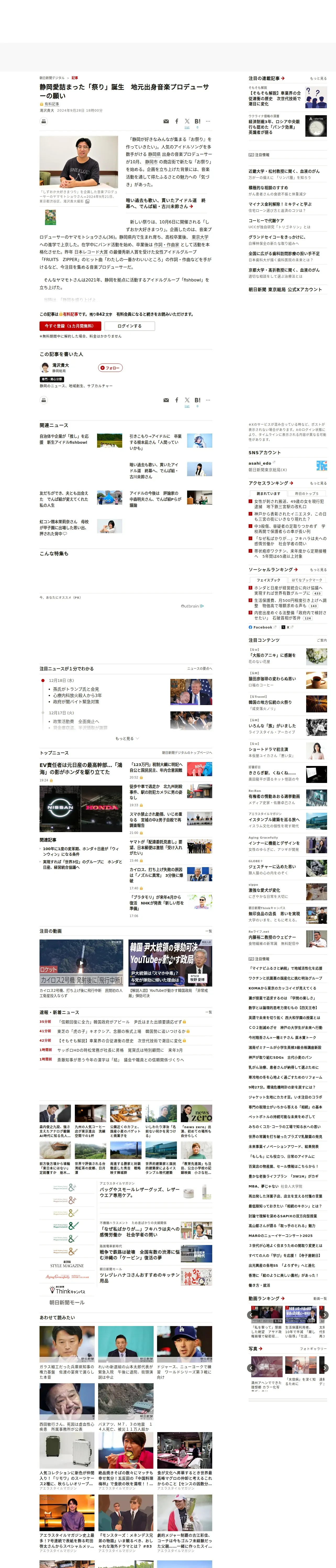Open 朝日新聞デジタルのトップページへ link

pyautogui.click(x=187, y=753)
